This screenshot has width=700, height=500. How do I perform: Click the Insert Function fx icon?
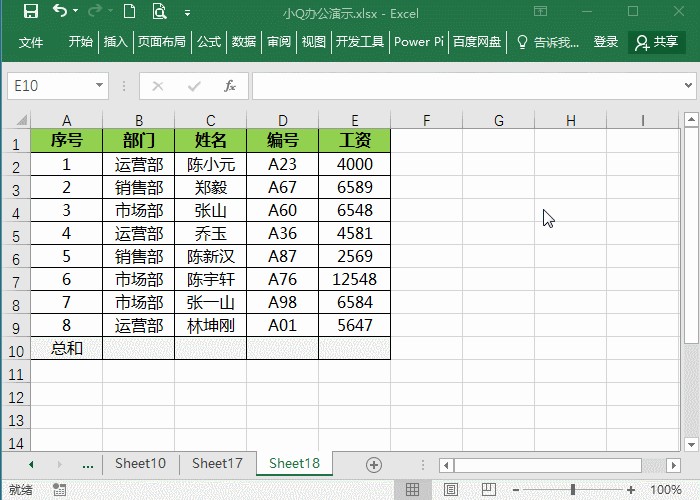click(229, 86)
